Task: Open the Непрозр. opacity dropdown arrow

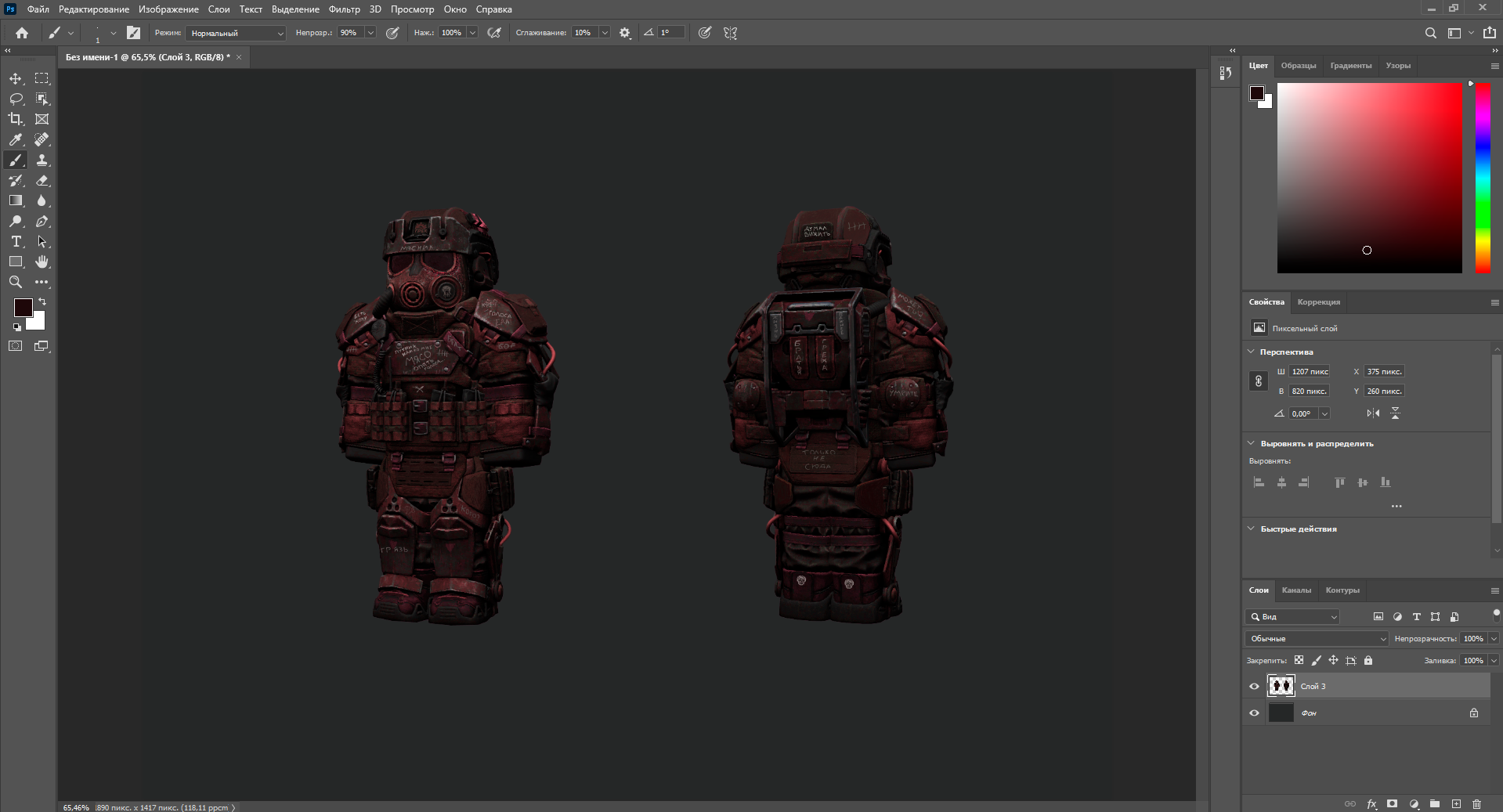Action: tap(370, 33)
